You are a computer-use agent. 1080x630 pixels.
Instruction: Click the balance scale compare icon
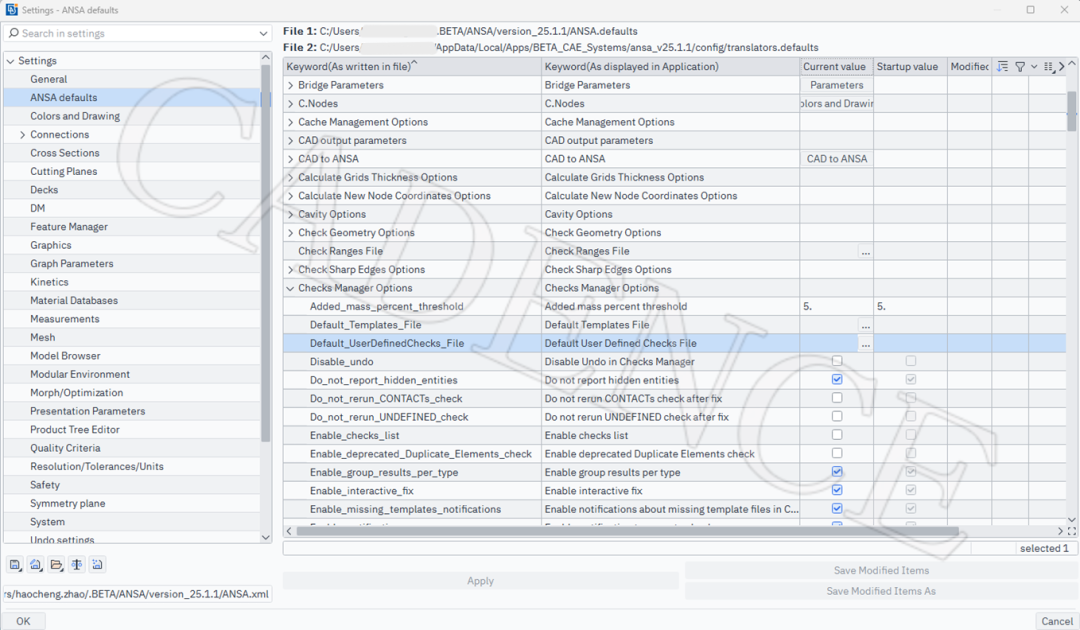click(76, 565)
